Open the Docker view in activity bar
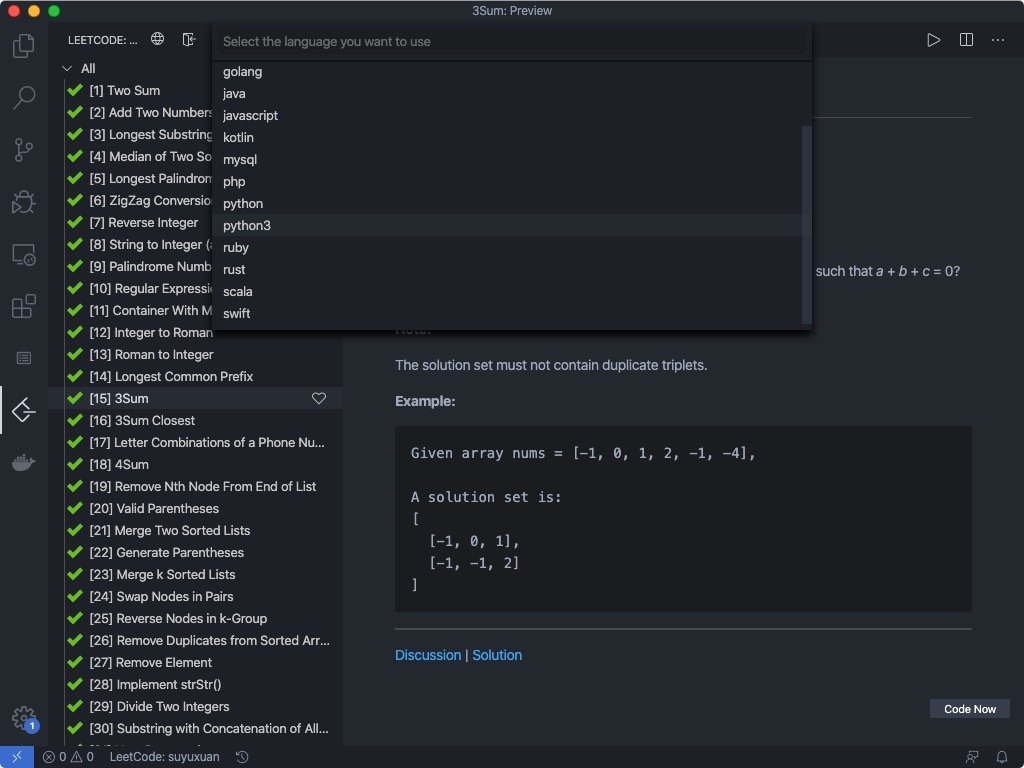Viewport: 1024px width, 768px height. click(24, 462)
